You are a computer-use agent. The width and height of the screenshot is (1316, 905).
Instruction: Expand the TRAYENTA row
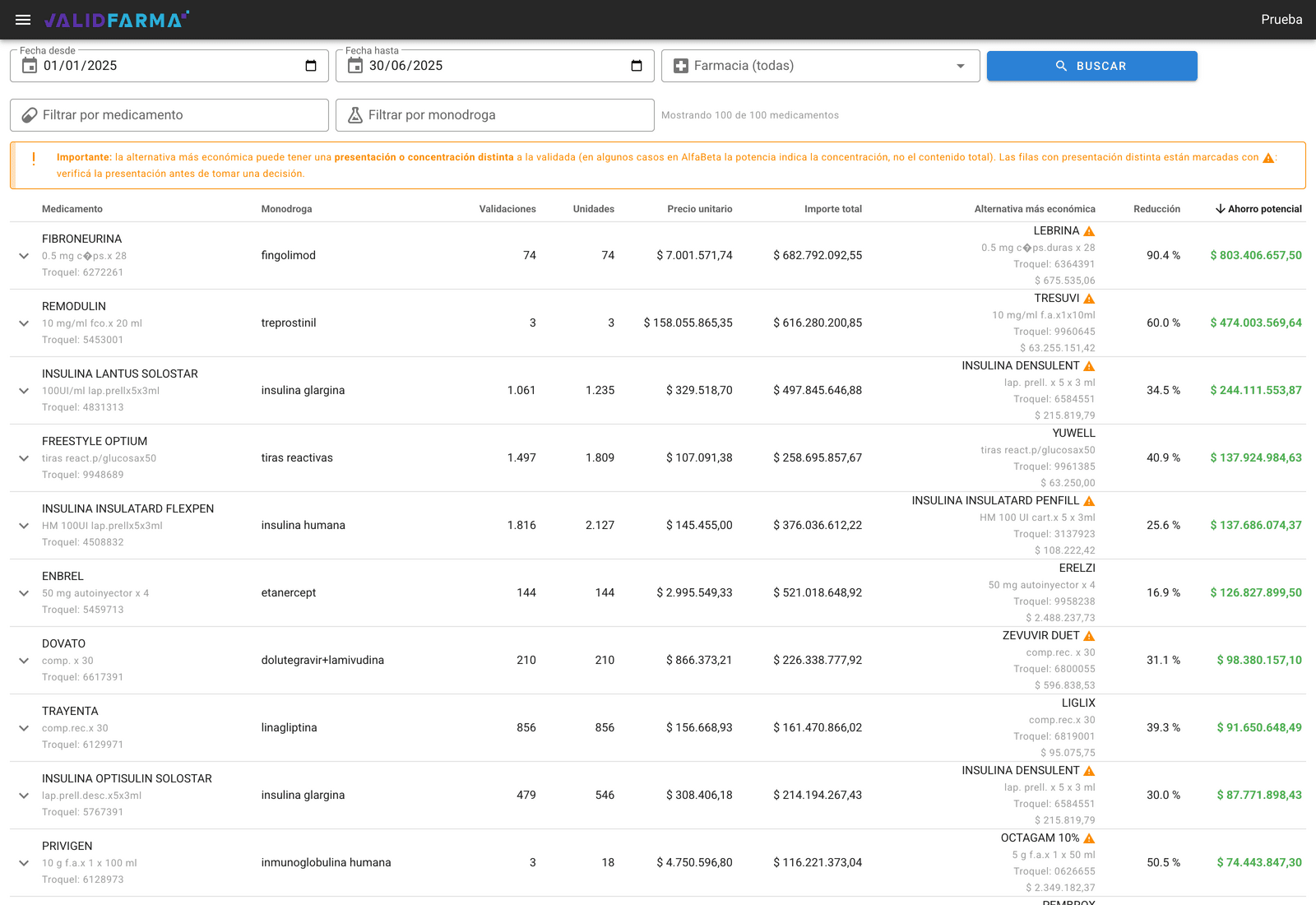coord(24,728)
